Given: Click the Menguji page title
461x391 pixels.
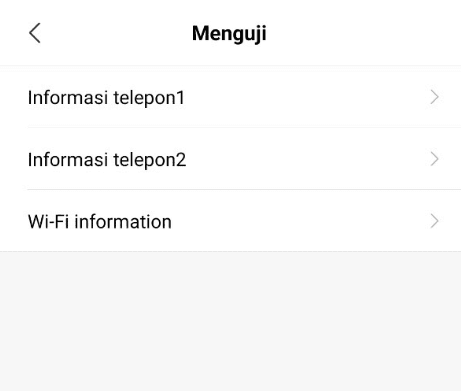Looking at the screenshot, I should tap(229, 34).
